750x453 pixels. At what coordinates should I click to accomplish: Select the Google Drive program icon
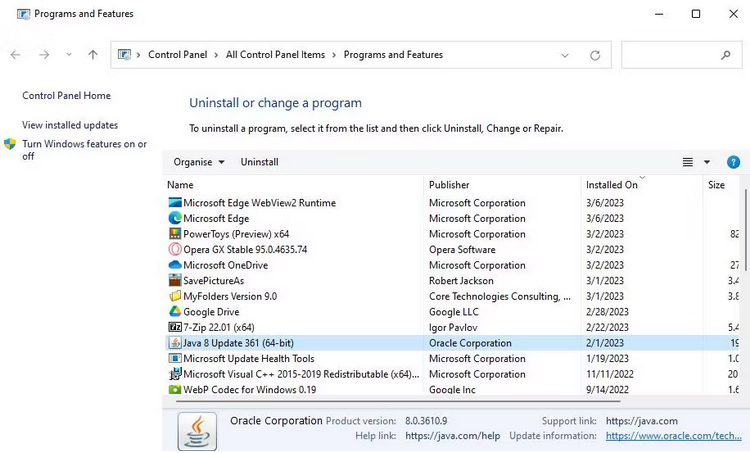175,311
